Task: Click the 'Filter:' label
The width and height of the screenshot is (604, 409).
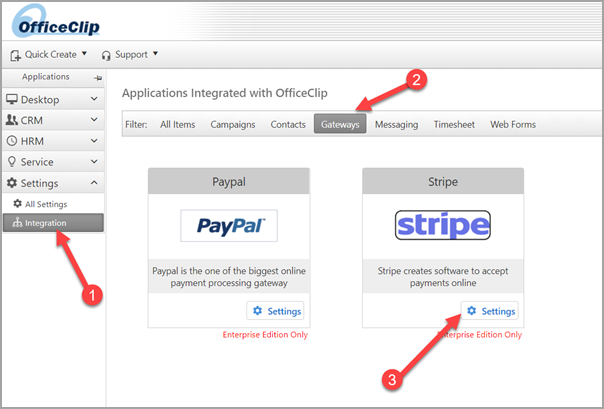Action: tap(136, 124)
